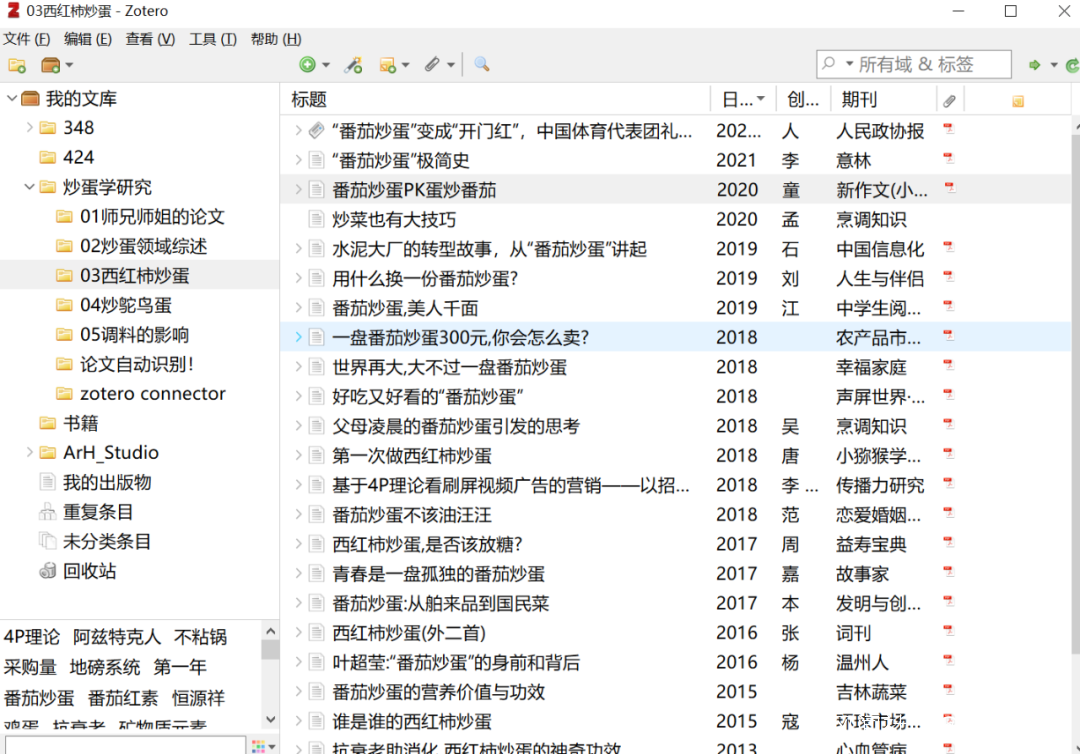Viewport: 1080px width, 754px height.
Task: Click the green new item icon
Action: click(307, 65)
